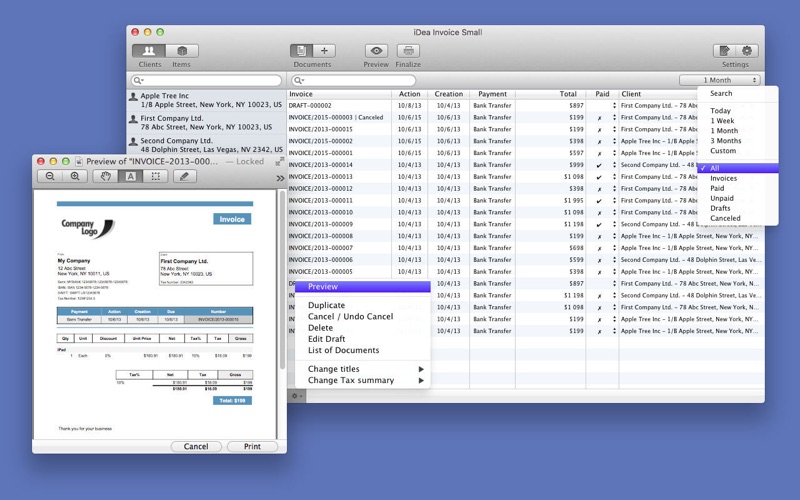800x500 pixels.
Task: Toggle paid mark on INVOICE/2013-000014
Action: tap(600, 165)
